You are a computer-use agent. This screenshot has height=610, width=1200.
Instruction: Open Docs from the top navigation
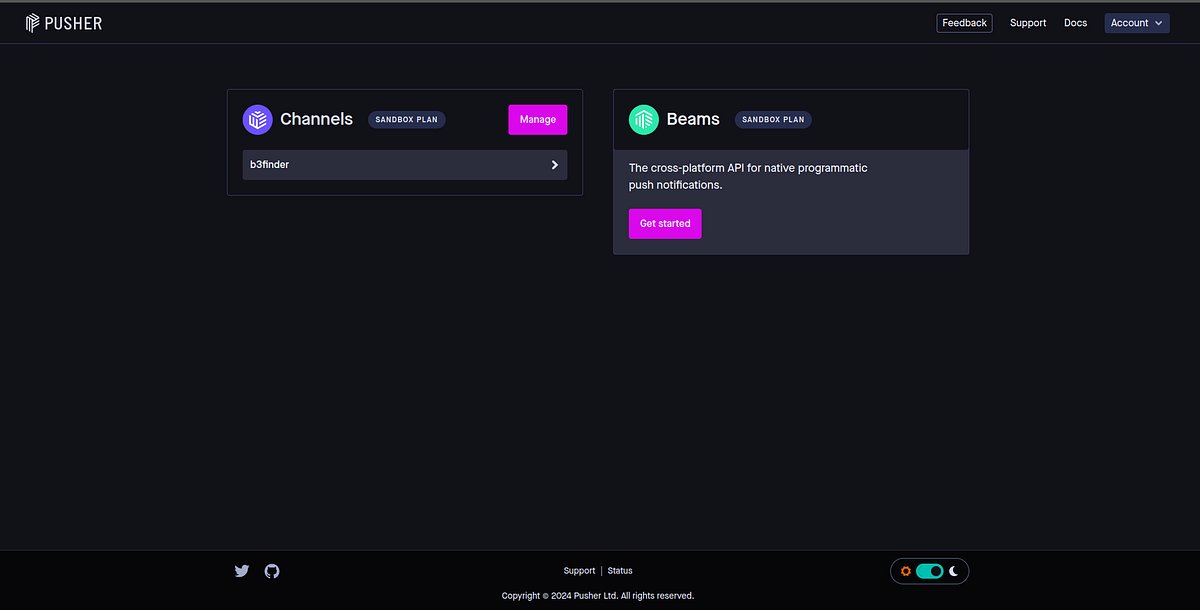pos(1075,22)
